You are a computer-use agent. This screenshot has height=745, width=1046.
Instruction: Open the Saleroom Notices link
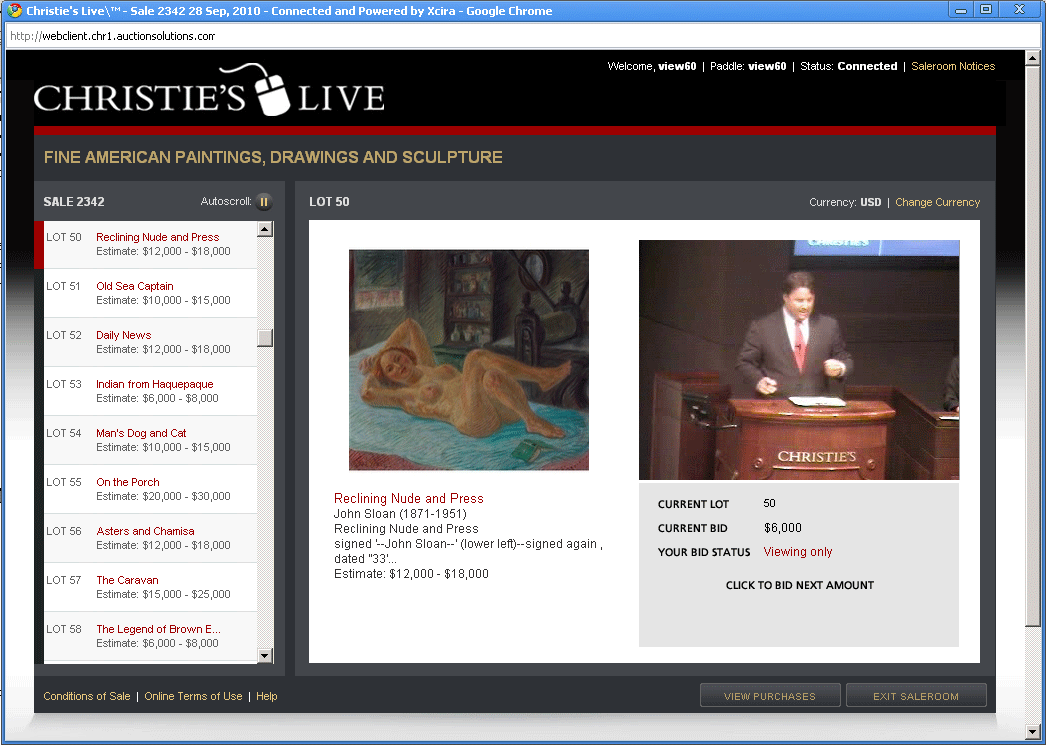click(x=952, y=66)
